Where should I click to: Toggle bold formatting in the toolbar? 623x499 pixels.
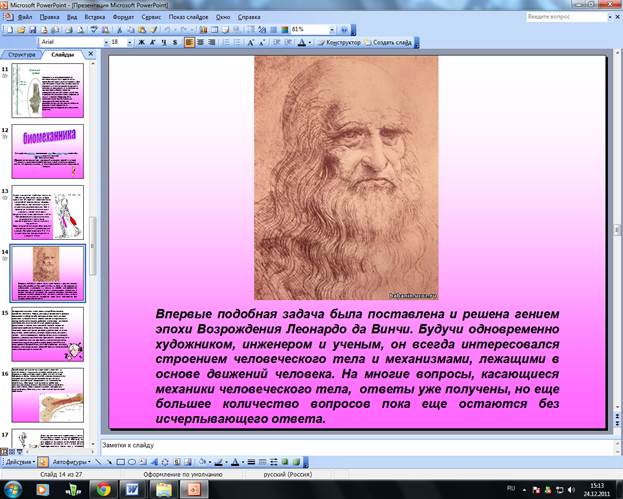click(x=140, y=43)
